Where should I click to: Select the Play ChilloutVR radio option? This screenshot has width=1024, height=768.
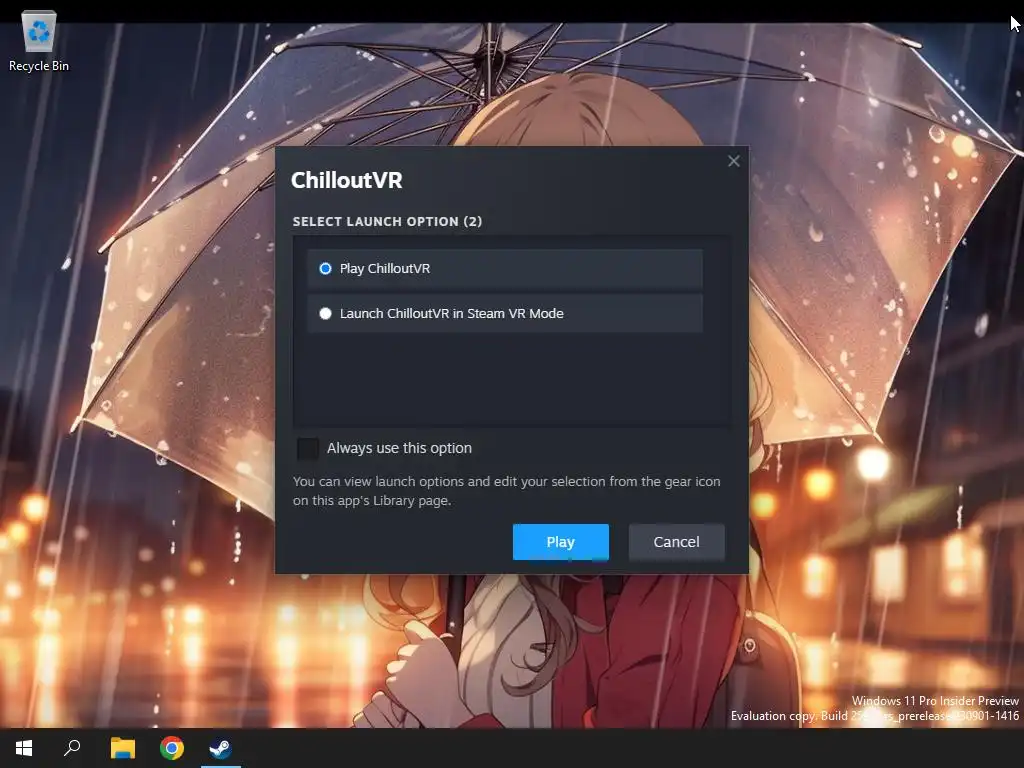tap(505, 268)
